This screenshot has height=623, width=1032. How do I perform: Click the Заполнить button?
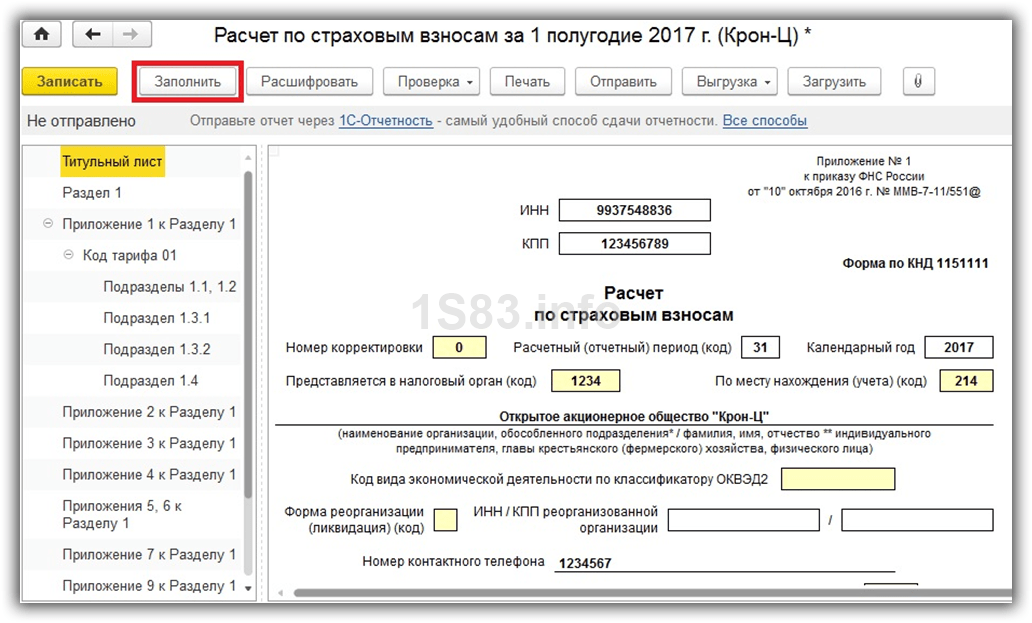[x=188, y=82]
